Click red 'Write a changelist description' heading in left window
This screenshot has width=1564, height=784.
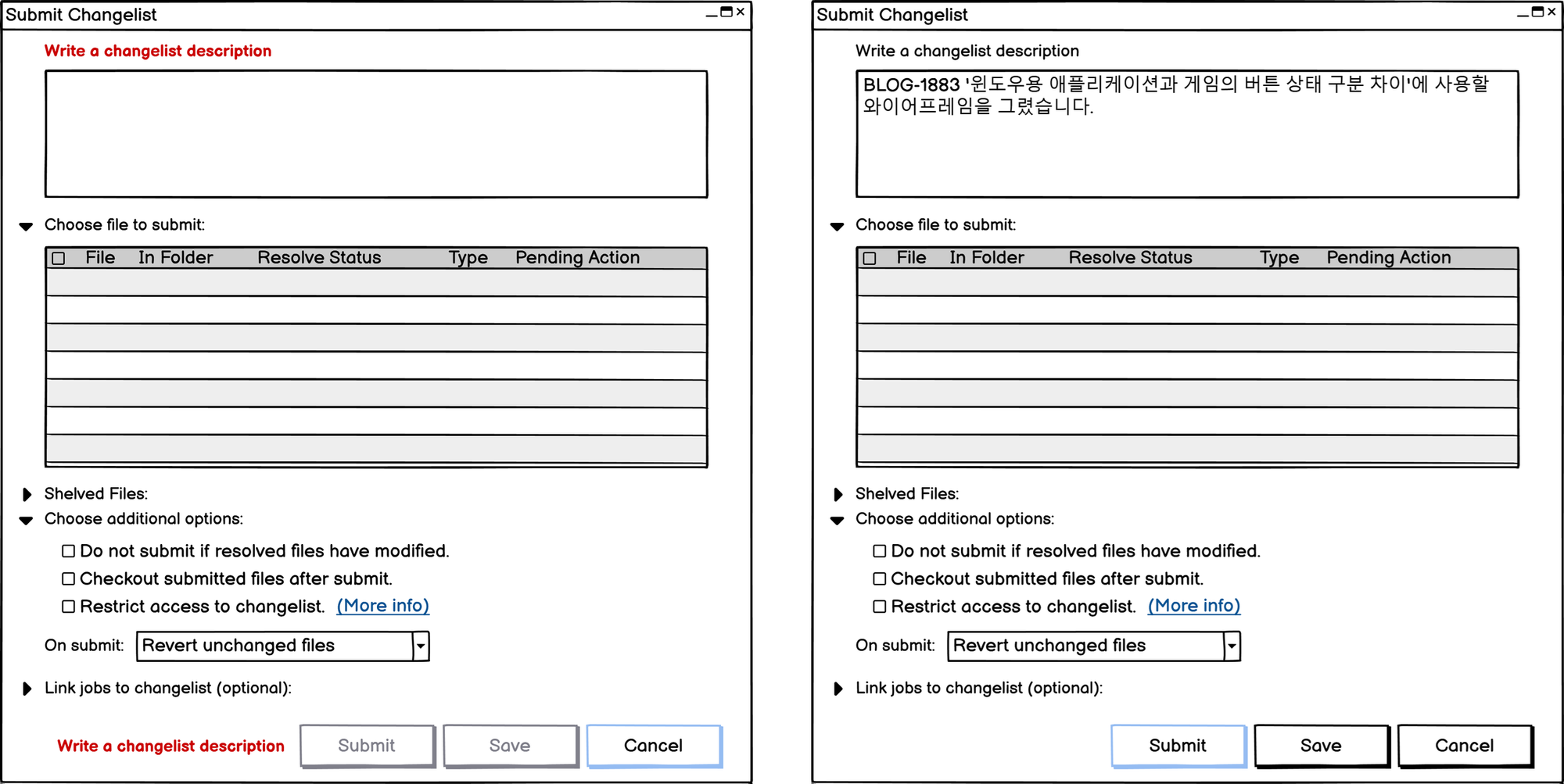point(158,51)
